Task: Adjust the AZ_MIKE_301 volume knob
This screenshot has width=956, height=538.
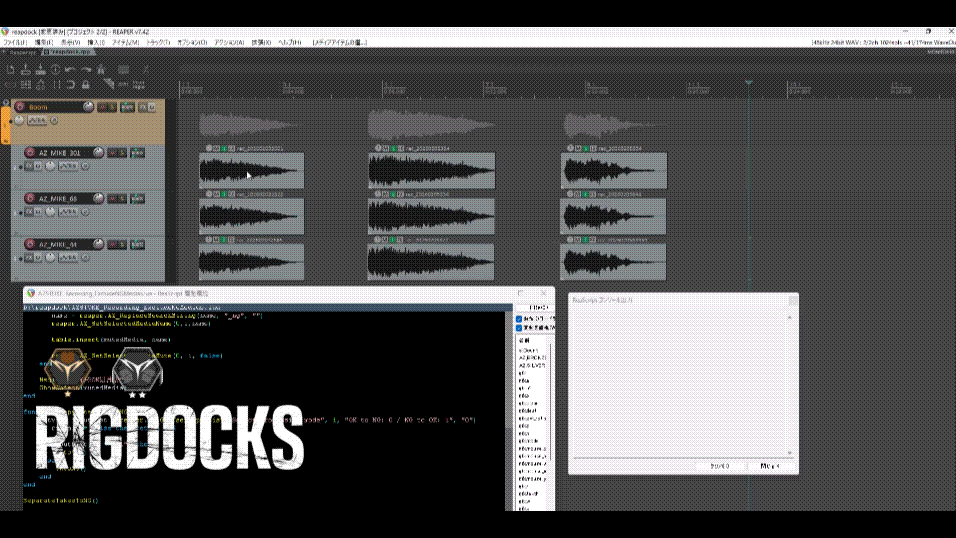Action: (98, 152)
